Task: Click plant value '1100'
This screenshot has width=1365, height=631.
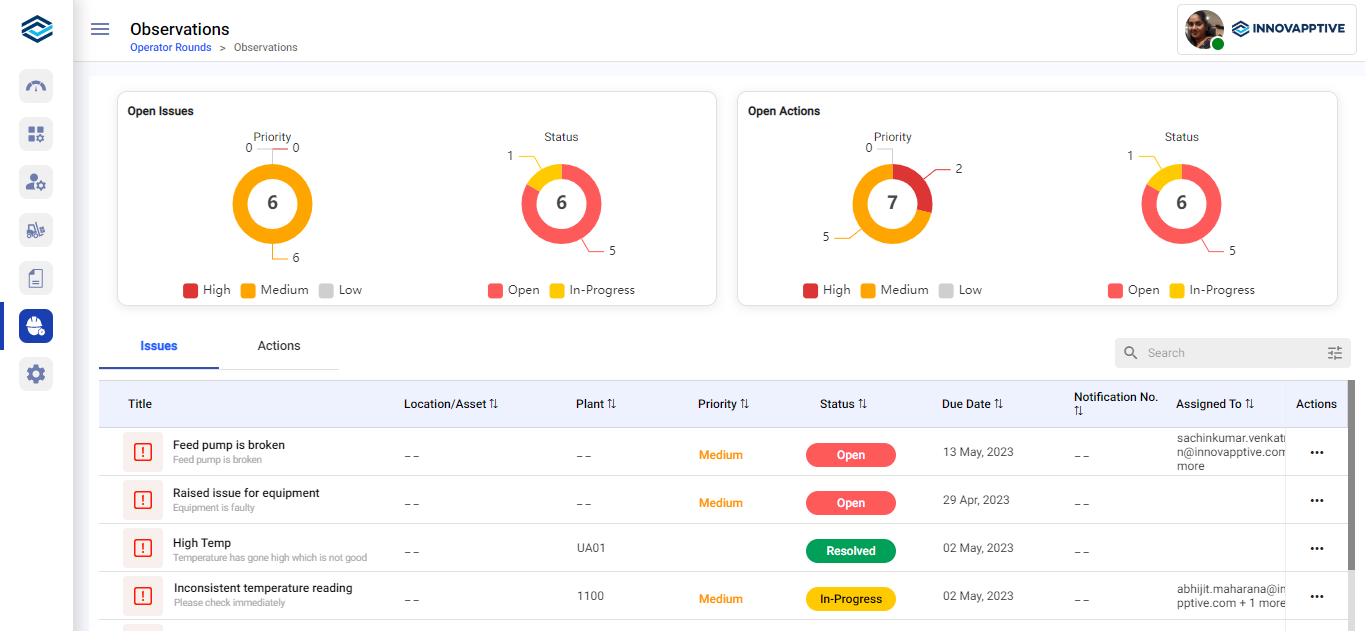Action: [x=590, y=596]
